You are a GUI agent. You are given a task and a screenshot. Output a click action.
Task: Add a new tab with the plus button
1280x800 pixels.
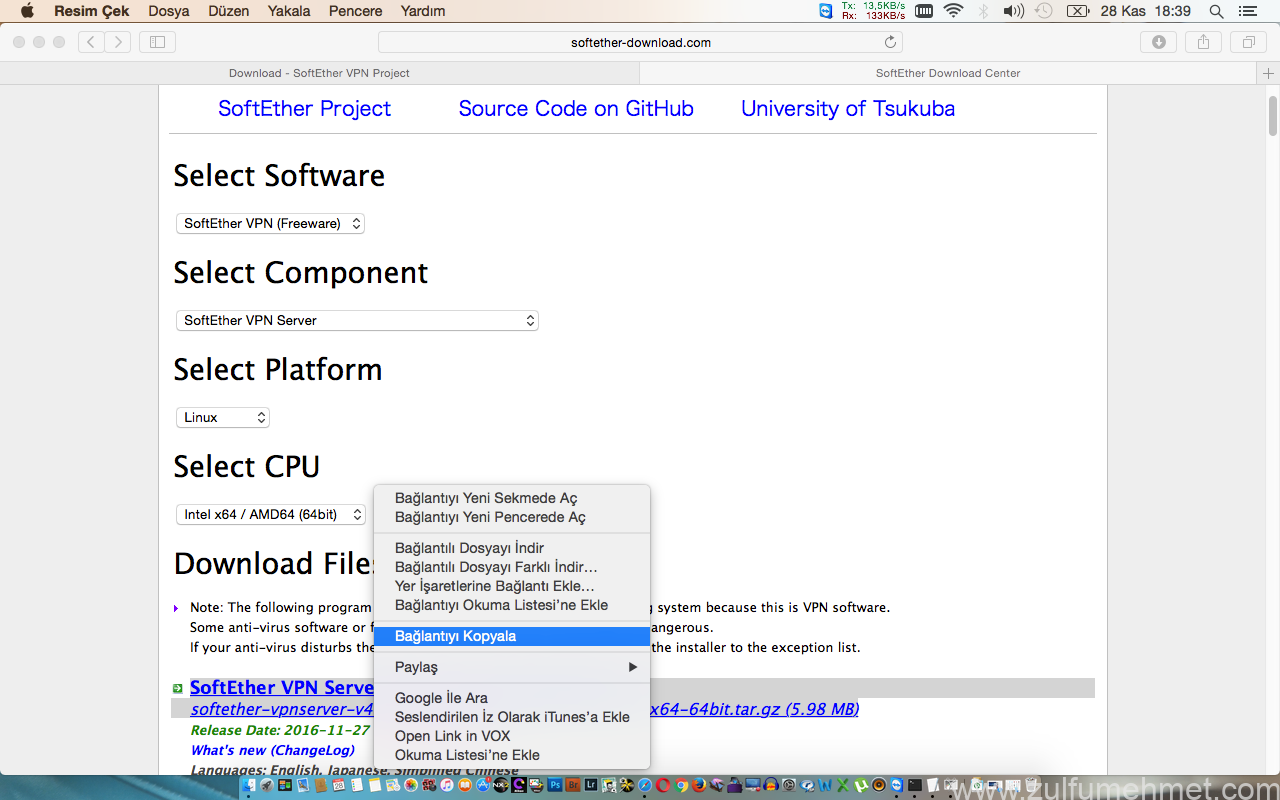click(x=1268, y=73)
